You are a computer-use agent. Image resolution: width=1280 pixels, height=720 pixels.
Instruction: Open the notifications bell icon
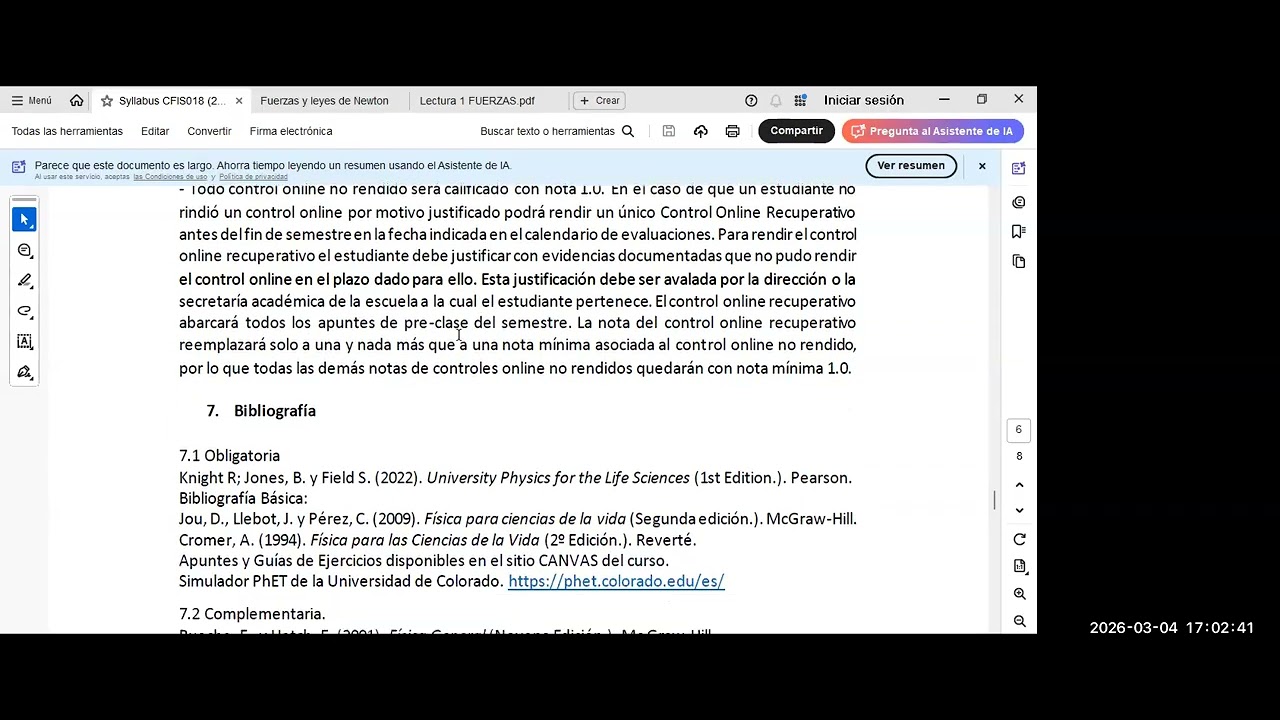pos(776,101)
